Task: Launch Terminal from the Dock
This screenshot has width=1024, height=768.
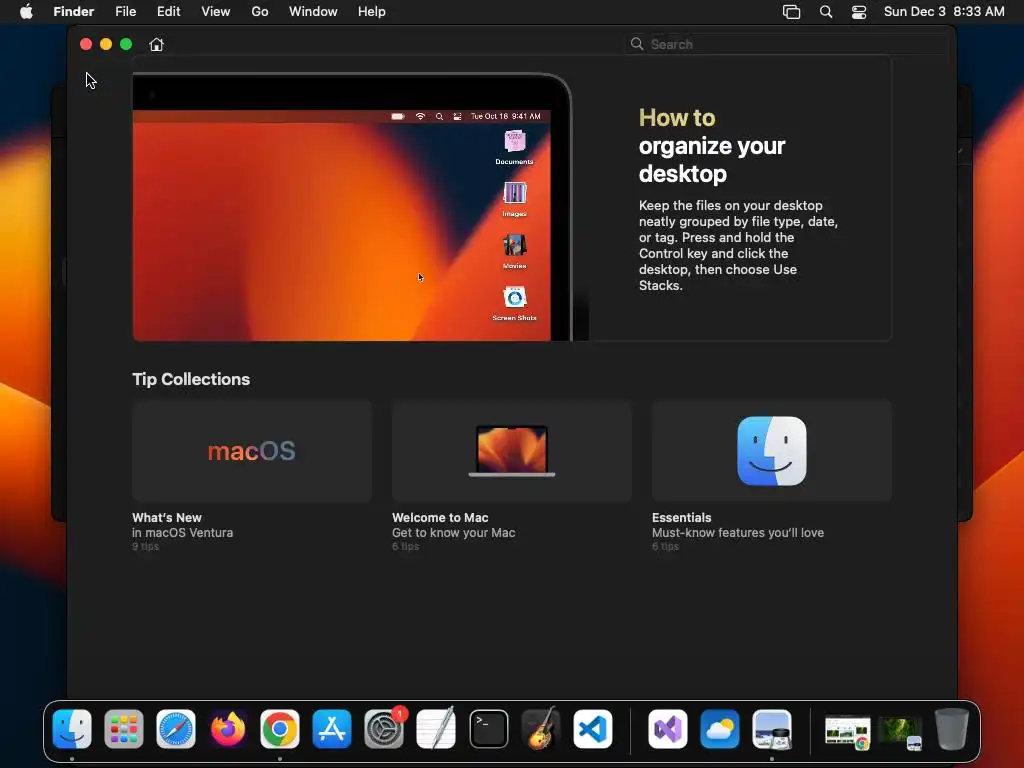Action: pos(488,728)
